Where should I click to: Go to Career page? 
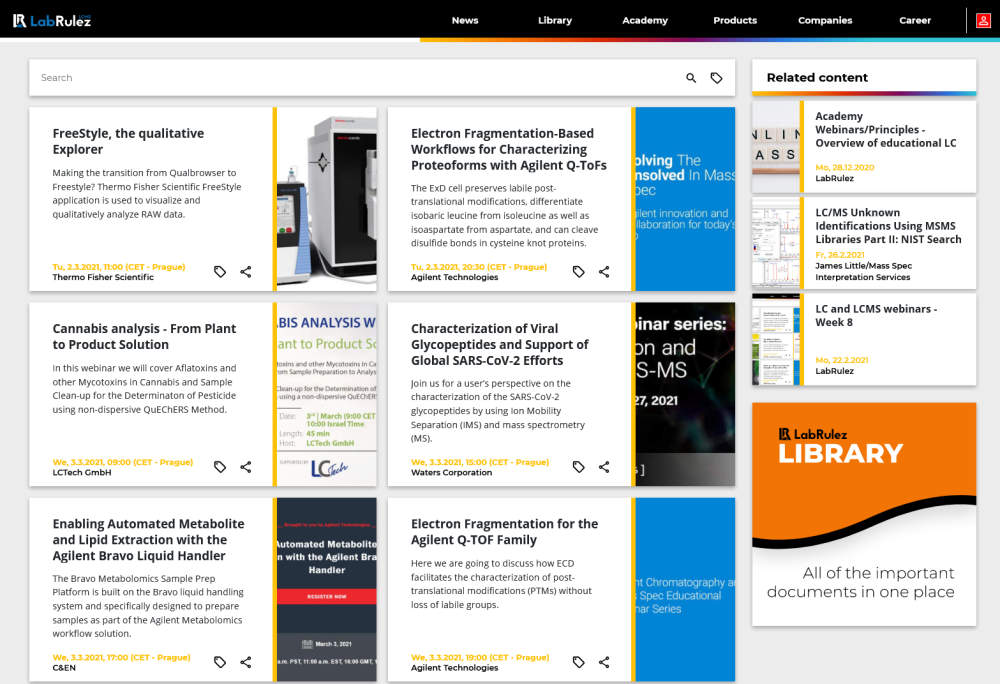pyautogui.click(x=915, y=20)
